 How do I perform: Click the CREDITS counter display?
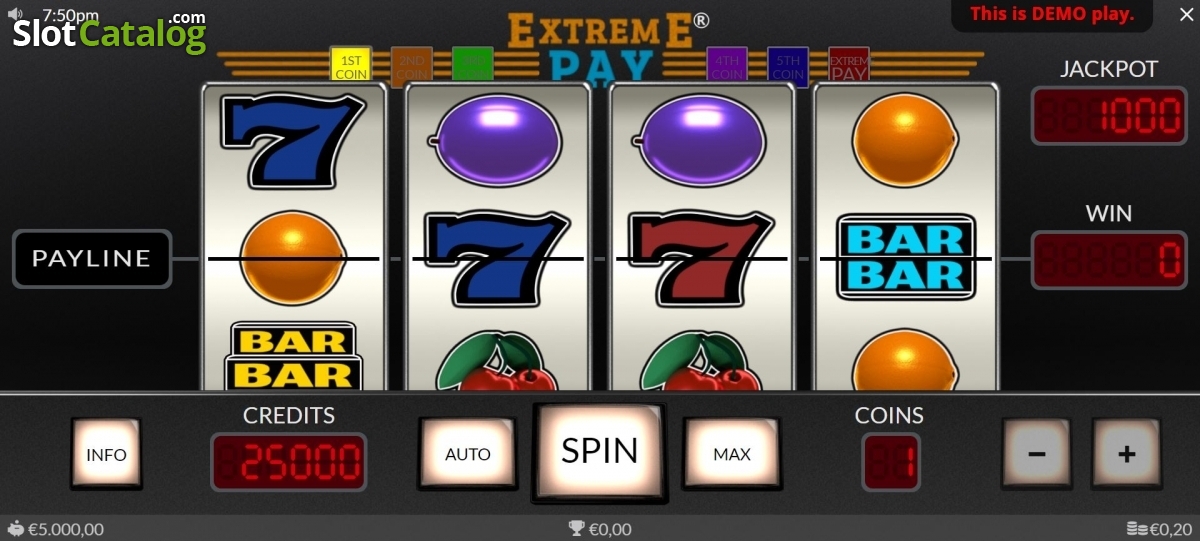pyautogui.click(x=289, y=462)
